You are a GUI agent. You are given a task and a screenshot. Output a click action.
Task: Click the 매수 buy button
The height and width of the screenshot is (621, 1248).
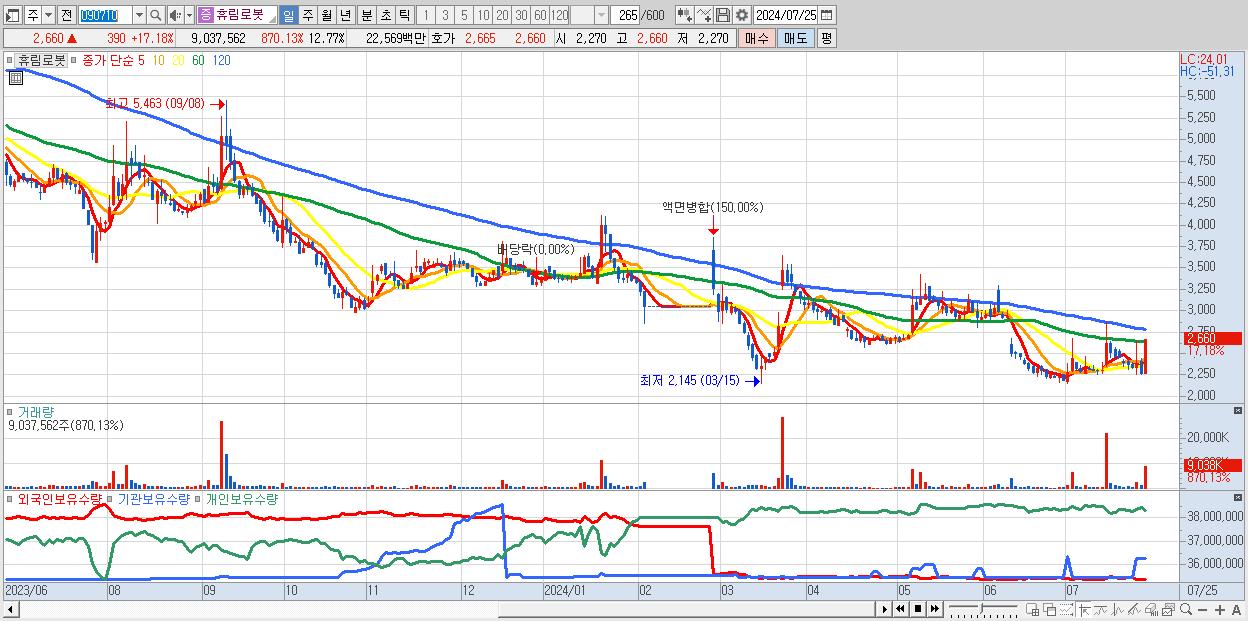(x=757, y=38)
